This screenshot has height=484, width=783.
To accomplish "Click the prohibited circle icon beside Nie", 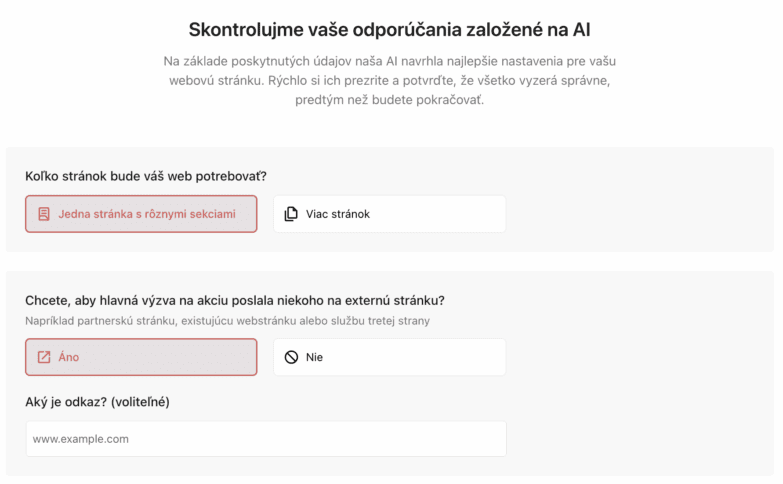I will 291,357.
